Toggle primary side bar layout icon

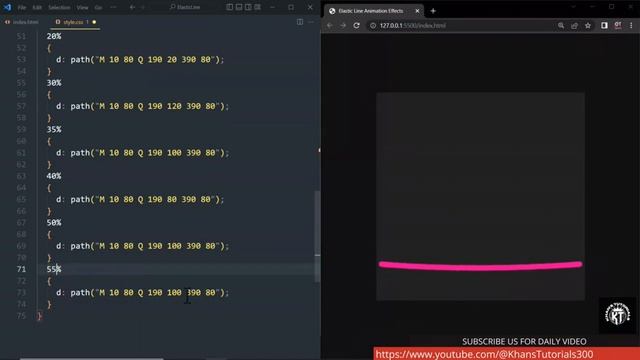[230, 7]
